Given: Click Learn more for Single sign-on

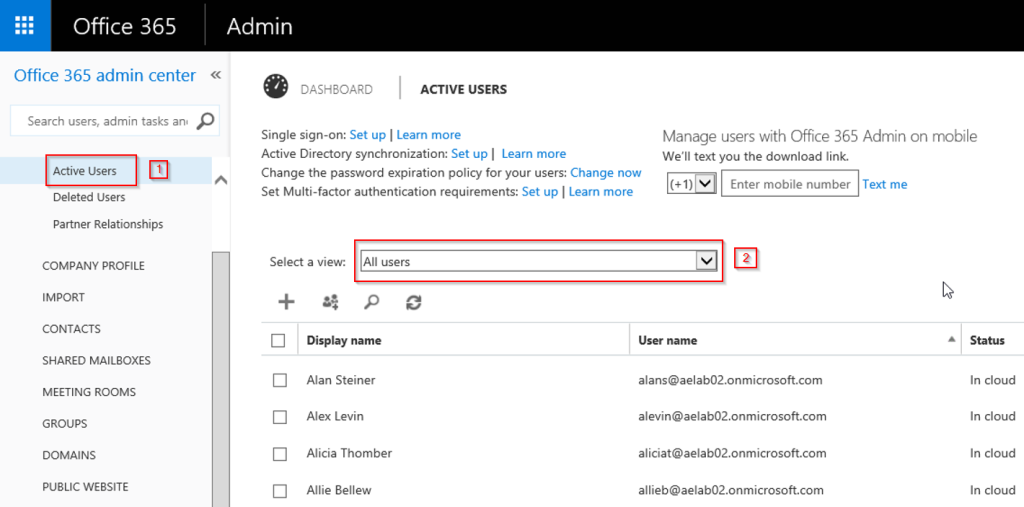Looking at the screenshot, I should 428,135.
